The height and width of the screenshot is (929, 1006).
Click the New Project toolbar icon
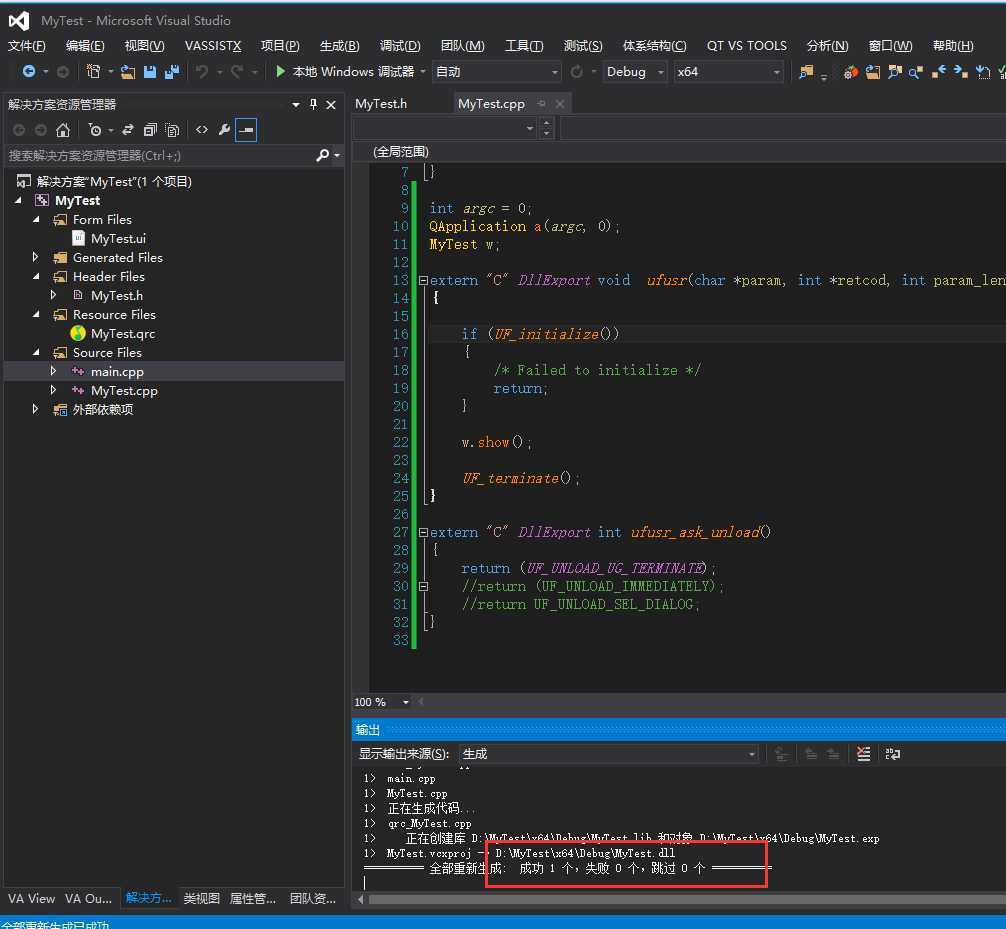pyautogui.click(x=94, y=71)
